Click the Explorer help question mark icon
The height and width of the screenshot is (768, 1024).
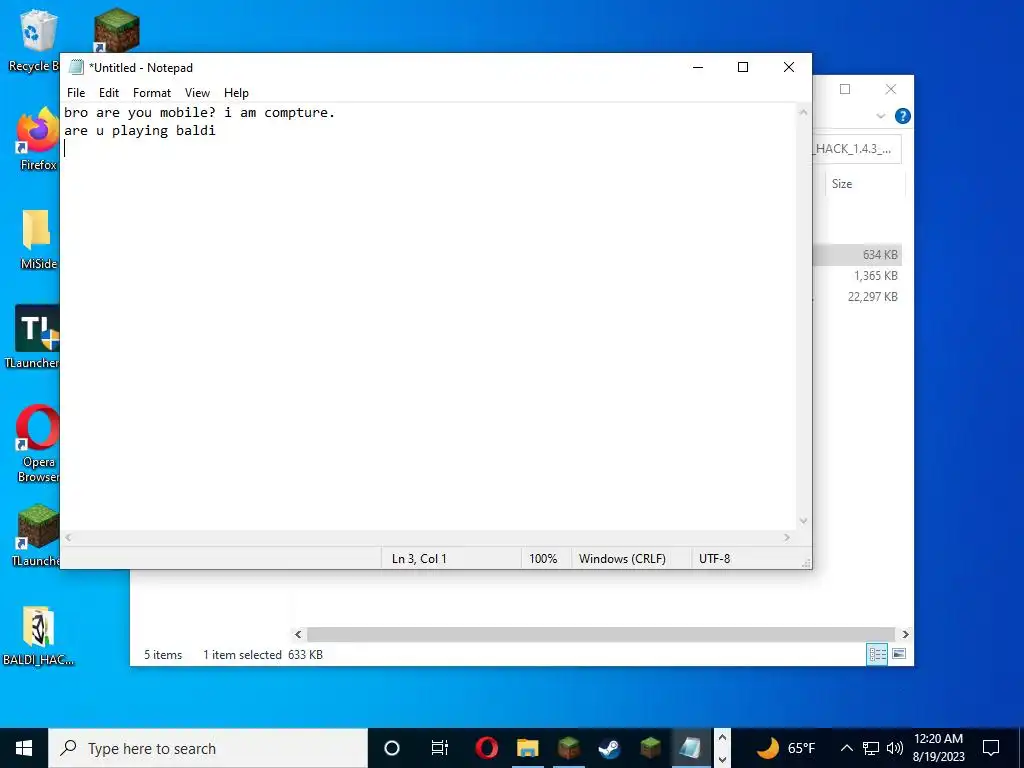point(903,116)
